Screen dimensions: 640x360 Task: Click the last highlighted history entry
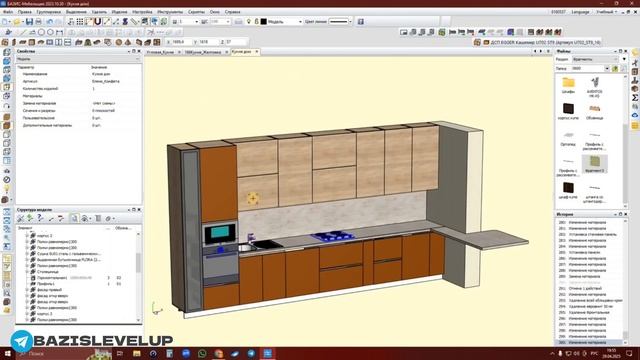pos(588,342)
